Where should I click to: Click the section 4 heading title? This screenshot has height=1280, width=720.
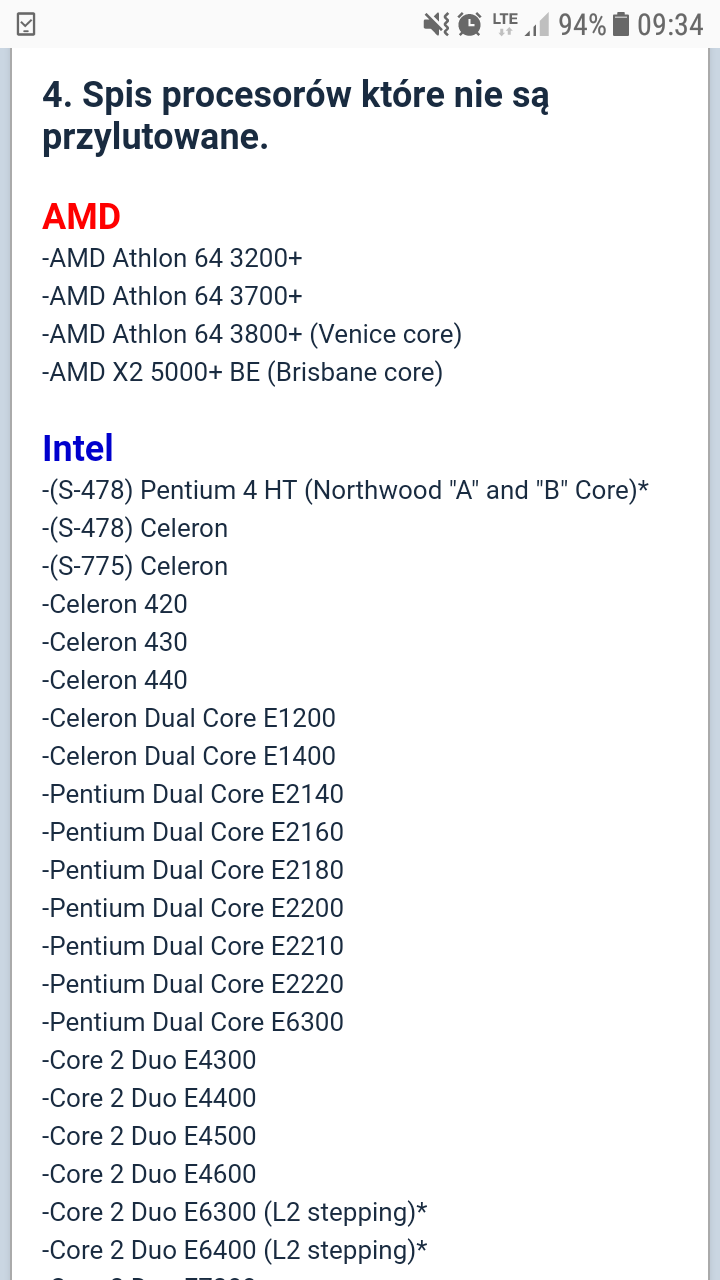point(296,116)
